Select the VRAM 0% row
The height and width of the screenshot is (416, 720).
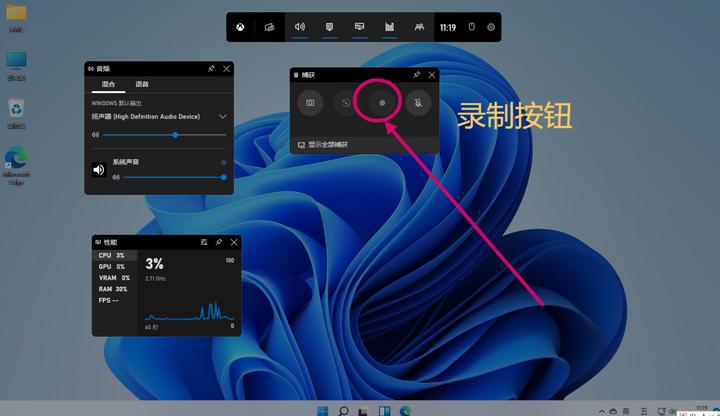(115, 278)
